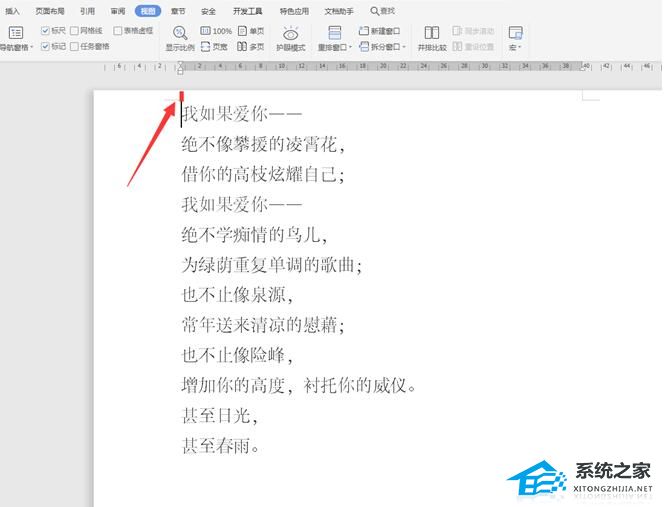Click the line 常年送来清凉的慰藉

click(x=263, y=325)
